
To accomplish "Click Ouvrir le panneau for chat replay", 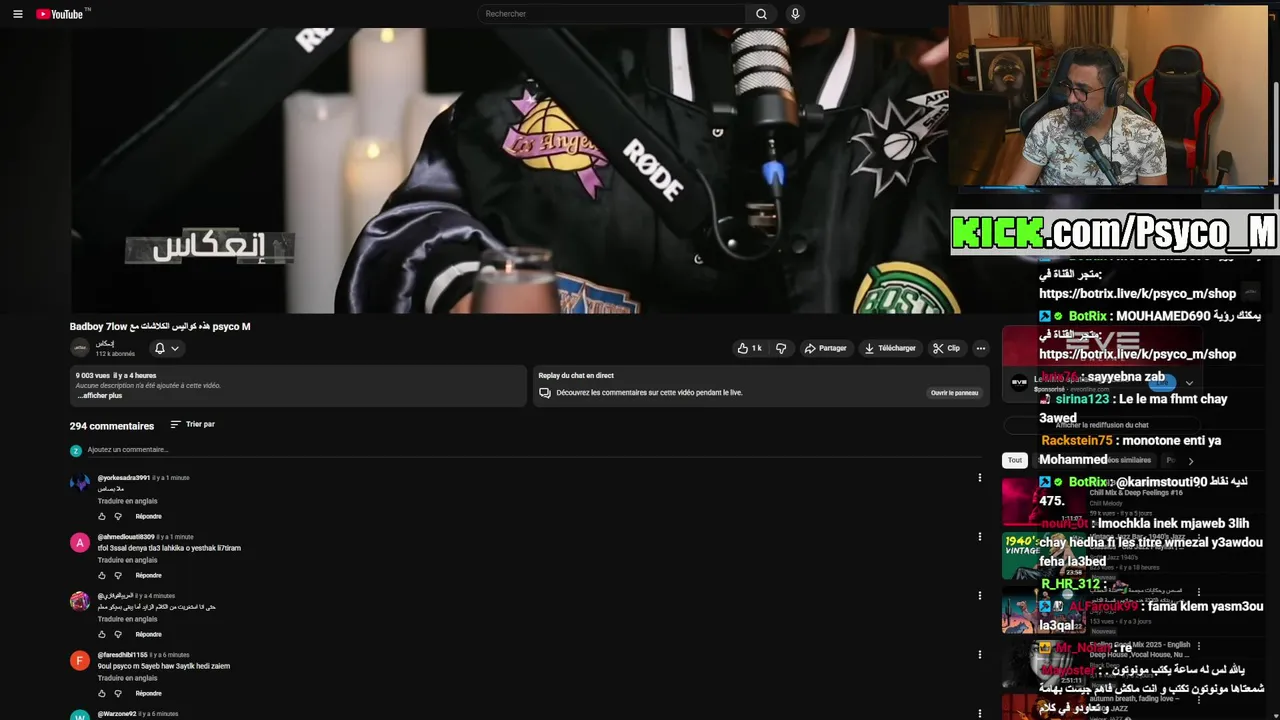I will [954, 393].
